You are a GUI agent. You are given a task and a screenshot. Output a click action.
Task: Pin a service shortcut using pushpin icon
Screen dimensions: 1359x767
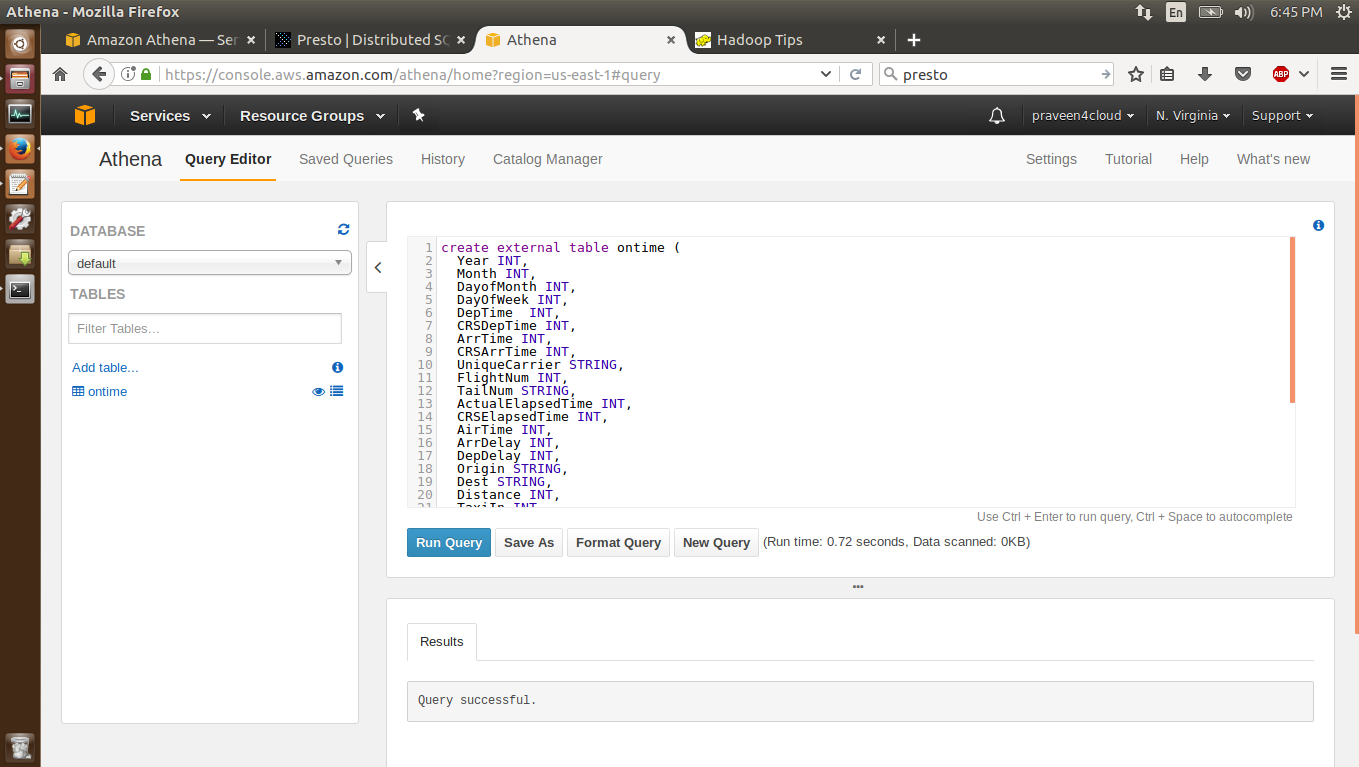419,116
